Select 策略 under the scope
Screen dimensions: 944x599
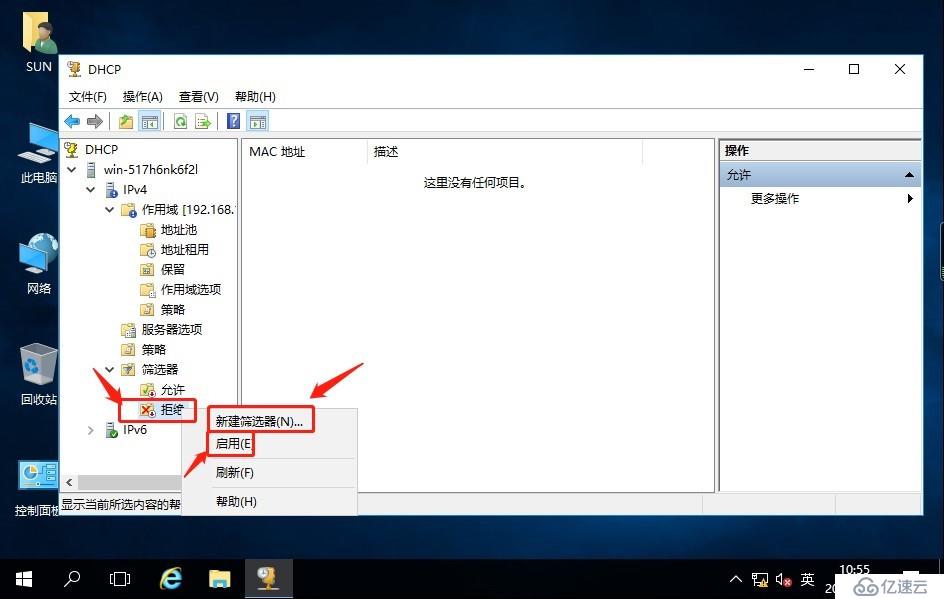coord(173,309)
